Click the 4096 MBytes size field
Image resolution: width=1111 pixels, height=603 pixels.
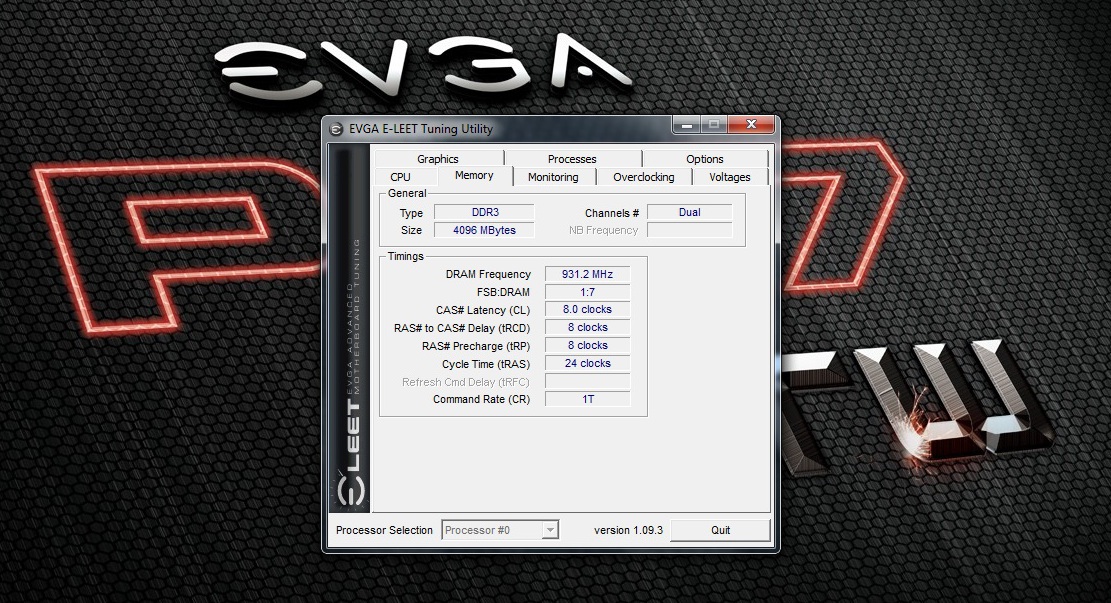click(x=484, y=230)
